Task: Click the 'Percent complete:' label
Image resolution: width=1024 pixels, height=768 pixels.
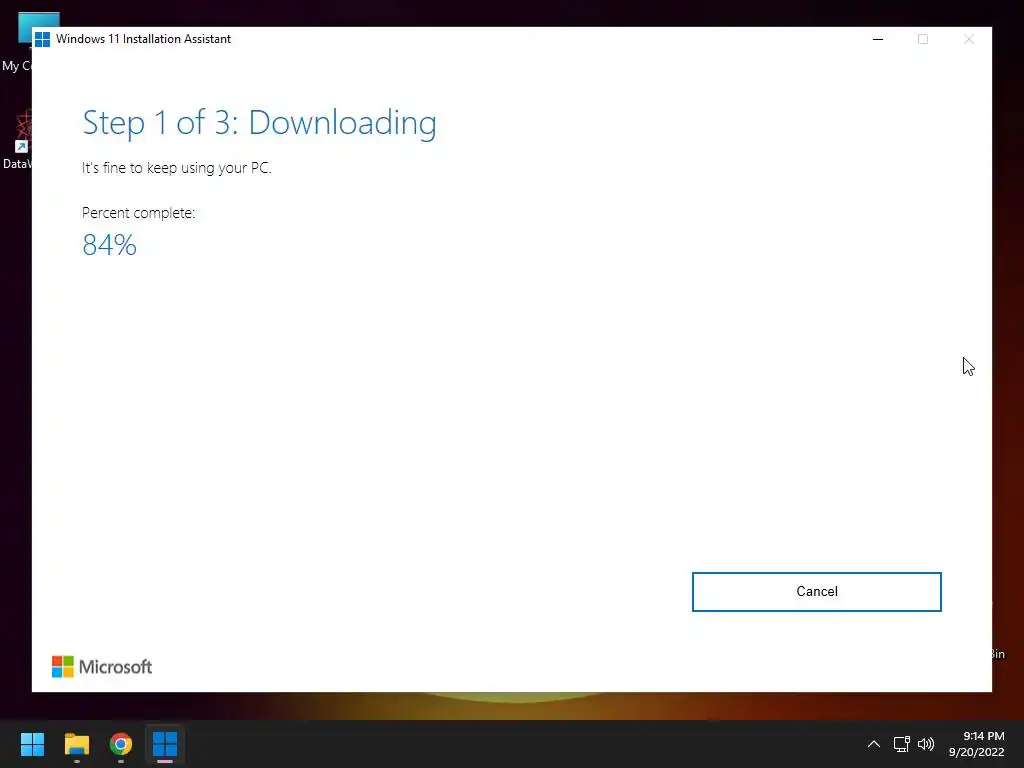Action: (x=138, y=213)
